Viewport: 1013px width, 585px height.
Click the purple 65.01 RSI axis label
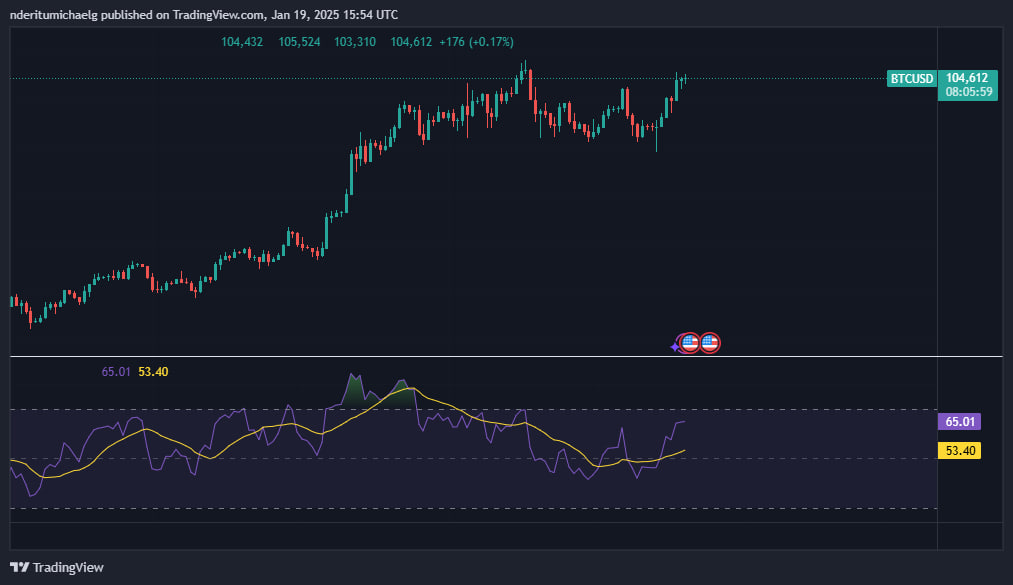pyautogui.click(x=958, y=422)
